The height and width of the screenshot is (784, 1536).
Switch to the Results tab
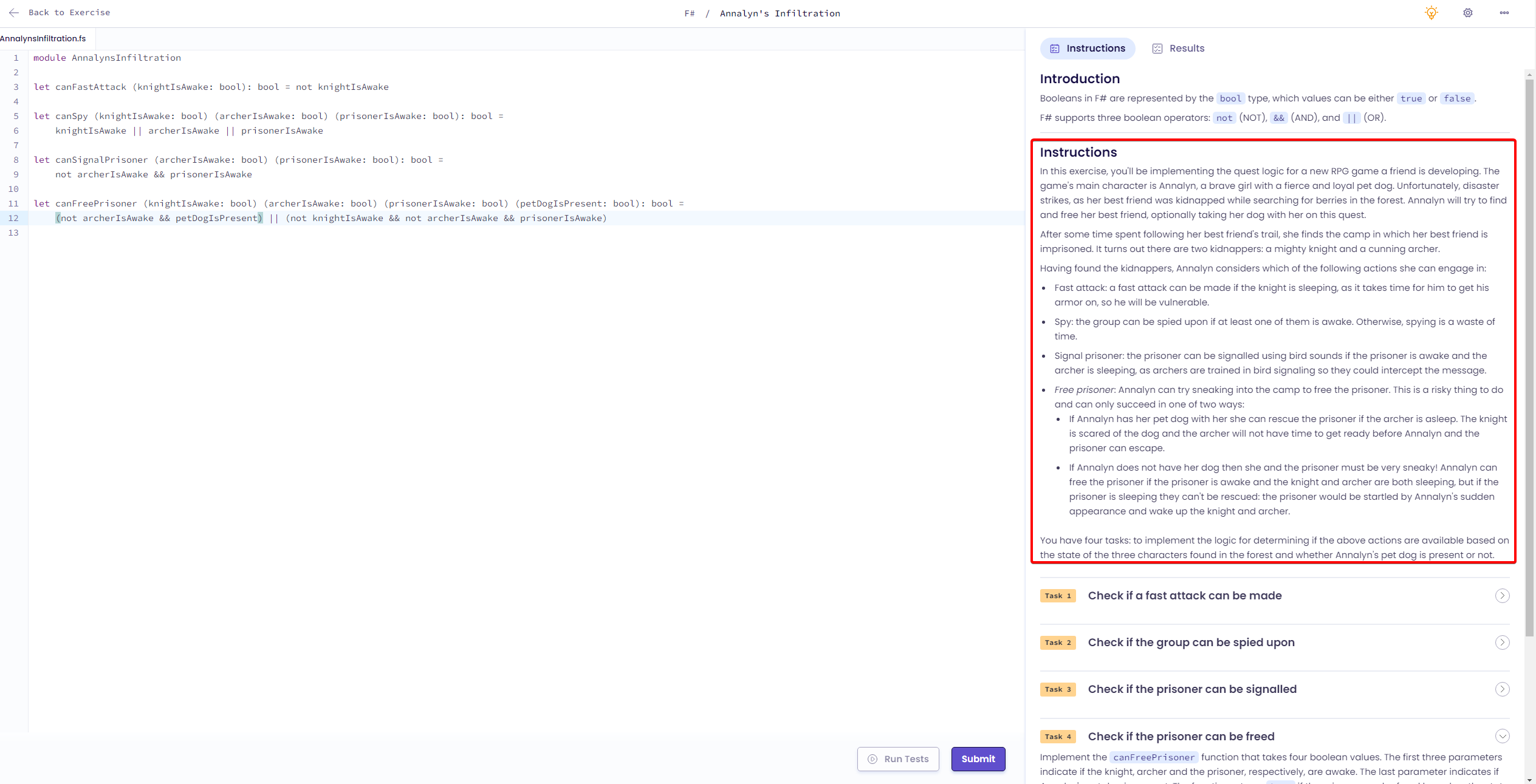1186,49
